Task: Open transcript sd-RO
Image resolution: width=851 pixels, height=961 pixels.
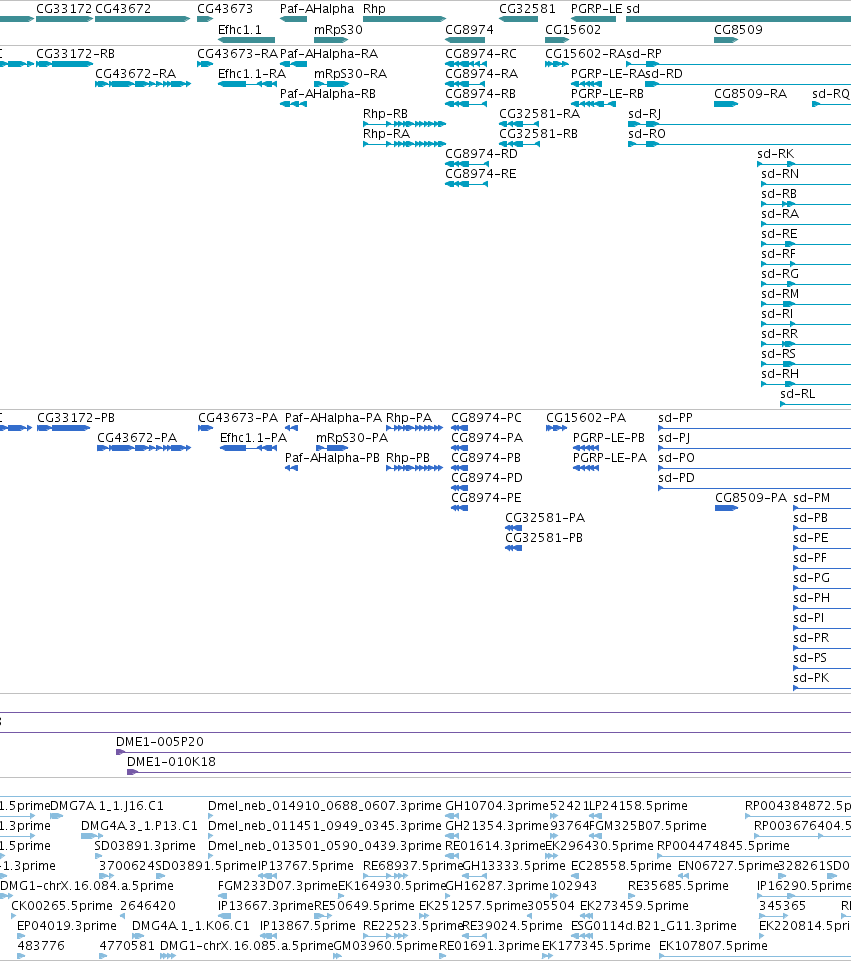Action: 647,134
